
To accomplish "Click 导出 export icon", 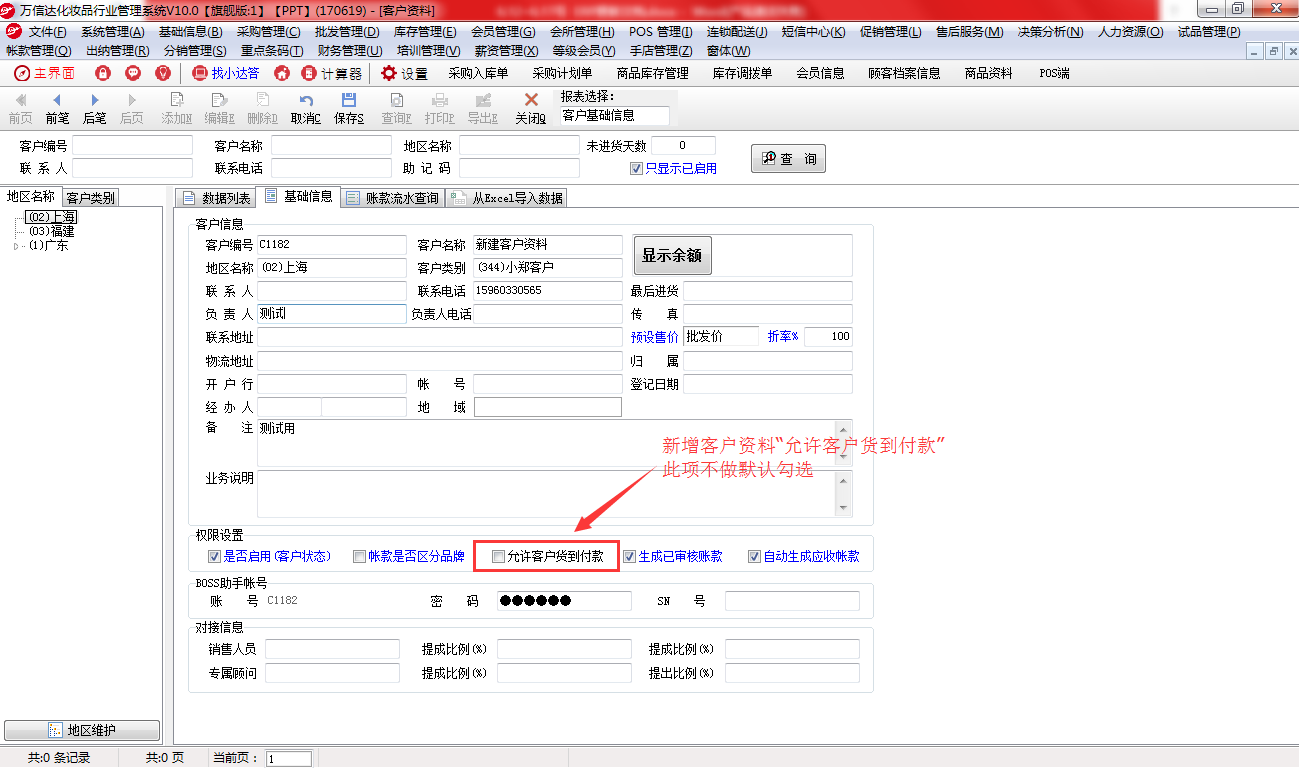I will (483, 109).
